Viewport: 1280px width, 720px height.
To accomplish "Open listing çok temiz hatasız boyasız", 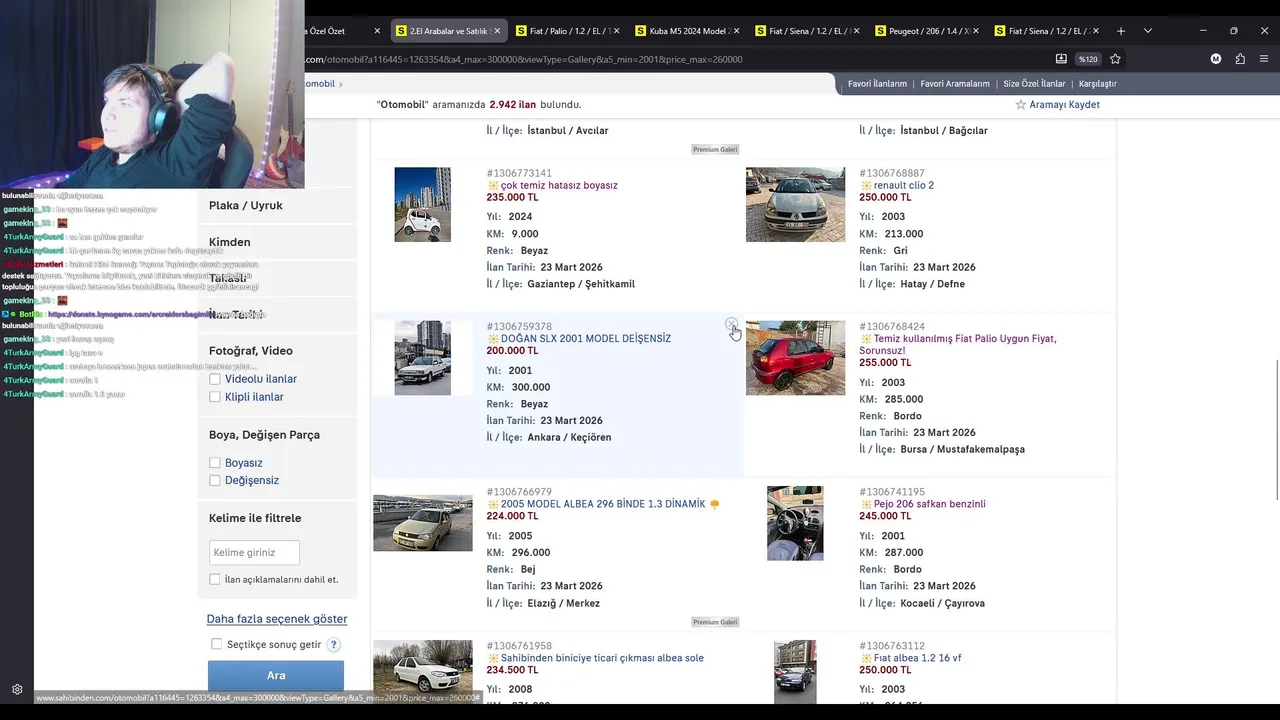I will 559,185.
